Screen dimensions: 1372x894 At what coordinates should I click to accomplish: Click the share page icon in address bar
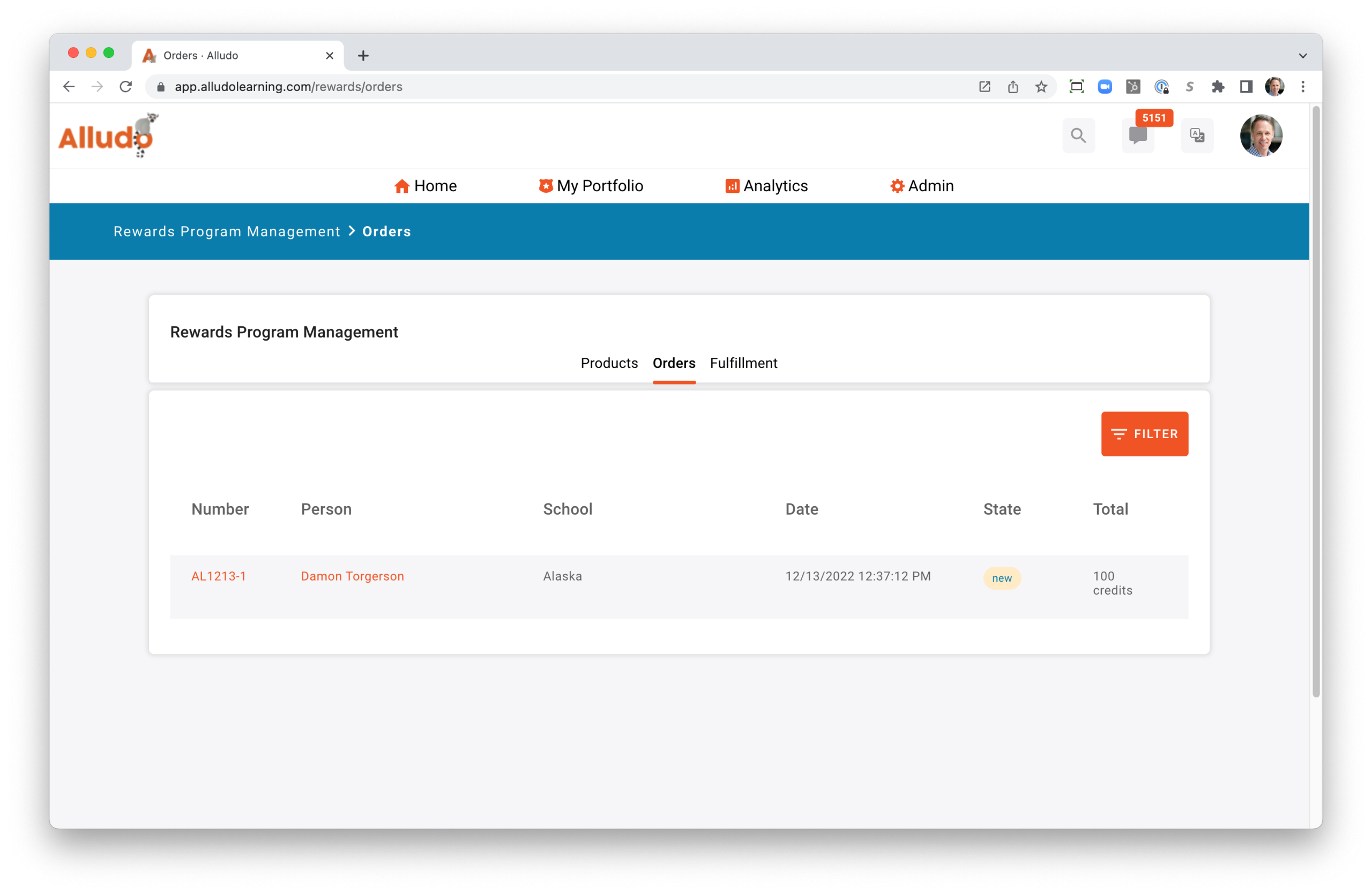coord(1013,86)
